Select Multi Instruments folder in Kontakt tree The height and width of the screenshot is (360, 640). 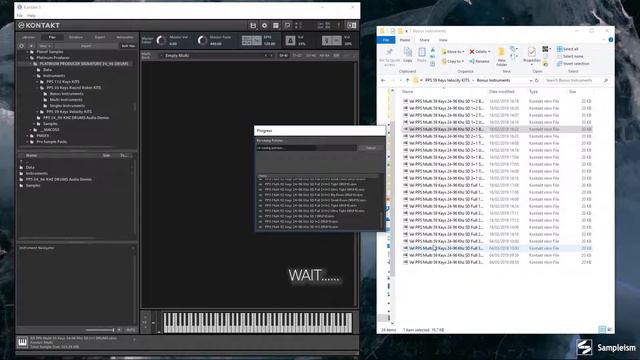click(66, 100)
